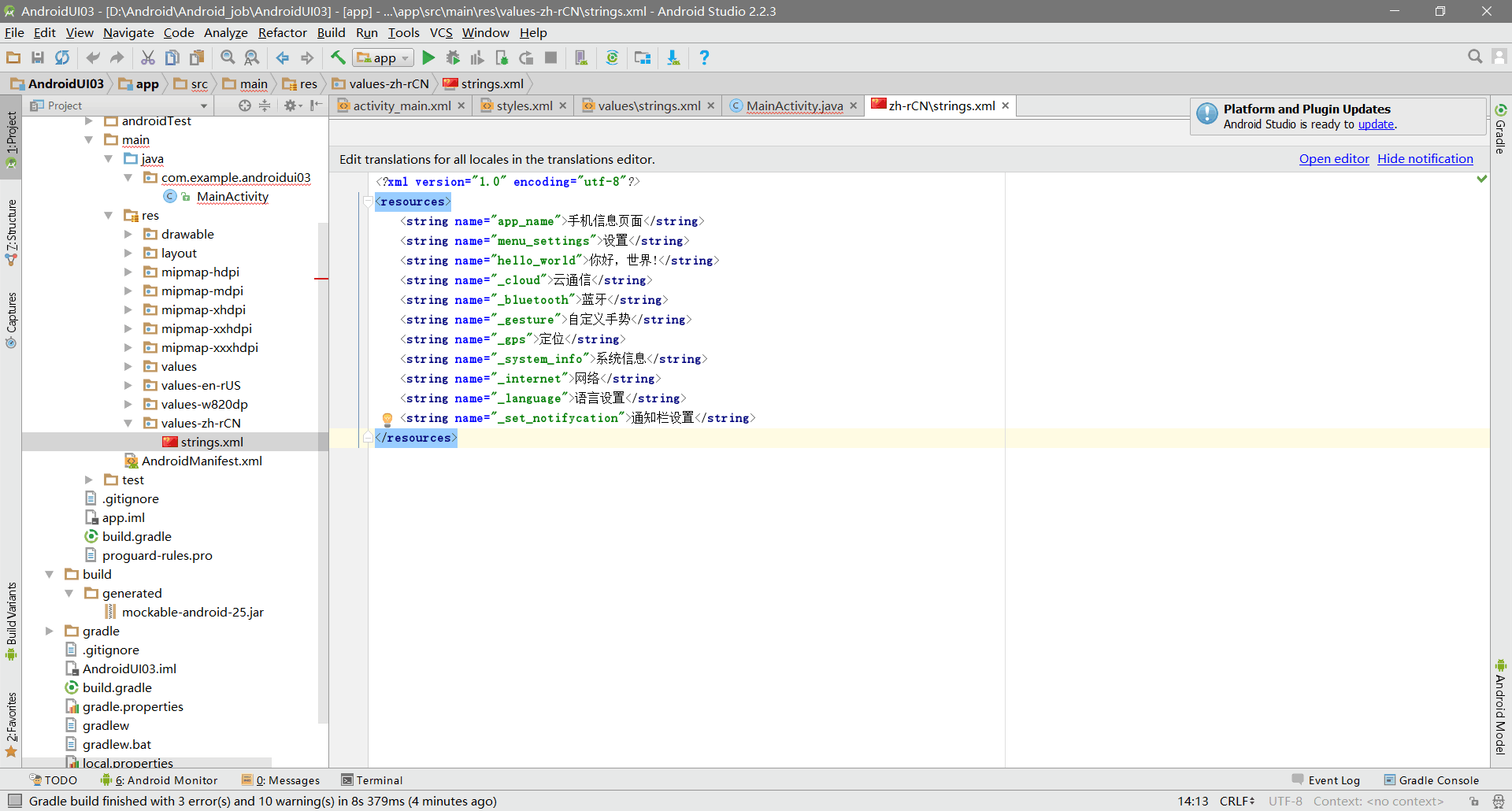Image resolution: width=1512 pixels, height=811 pixels.
Task: Click the Replace toolbar icon
Action: point(252,57)
